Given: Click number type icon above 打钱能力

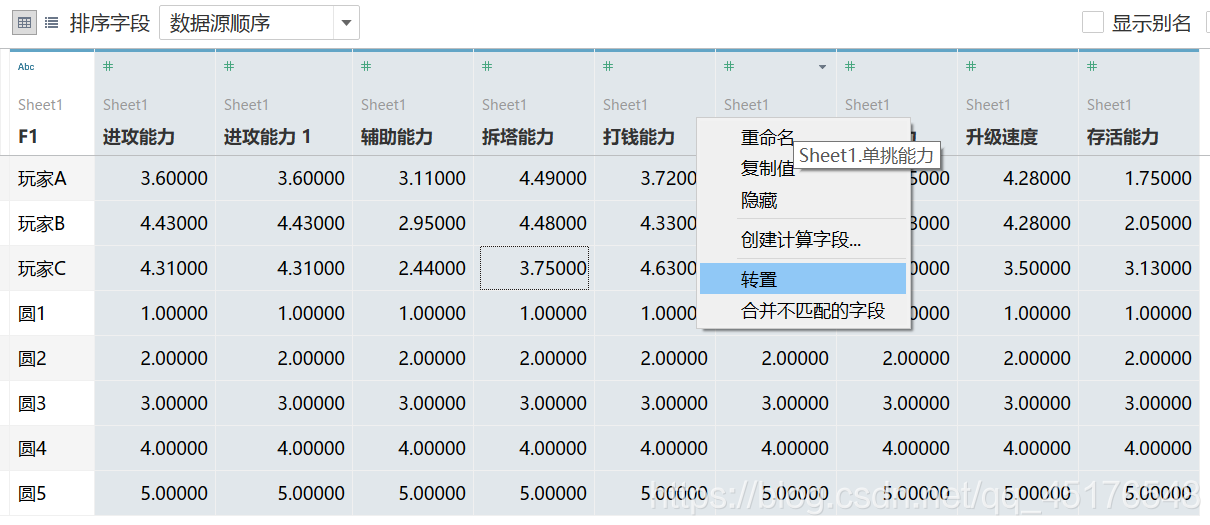Looking at the screenshot, I should tap(608, 67).
